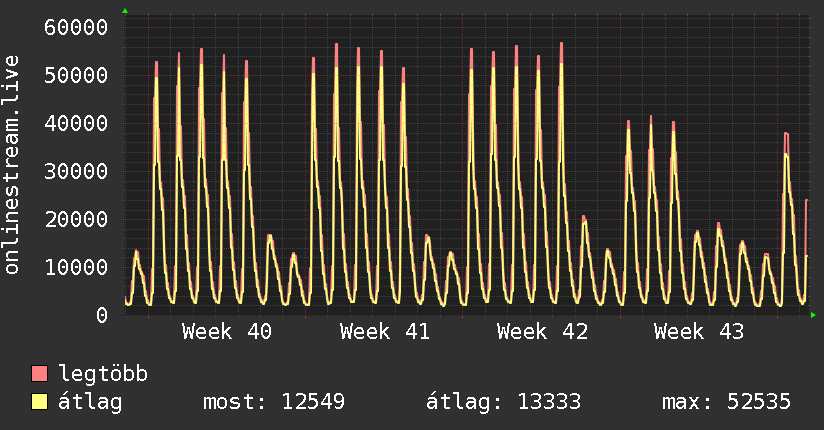
Task: Click the 60000 y-axis value
Action: [76, 27]
